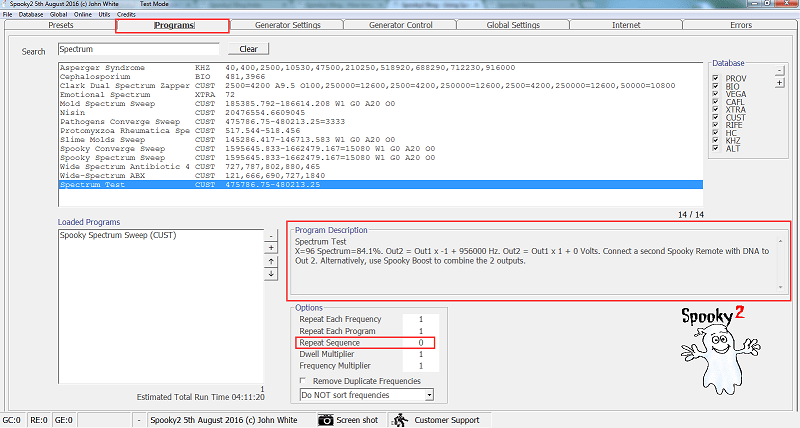800x428 pixels.
Task: Open the Global menu
Action: pos(58,14)
